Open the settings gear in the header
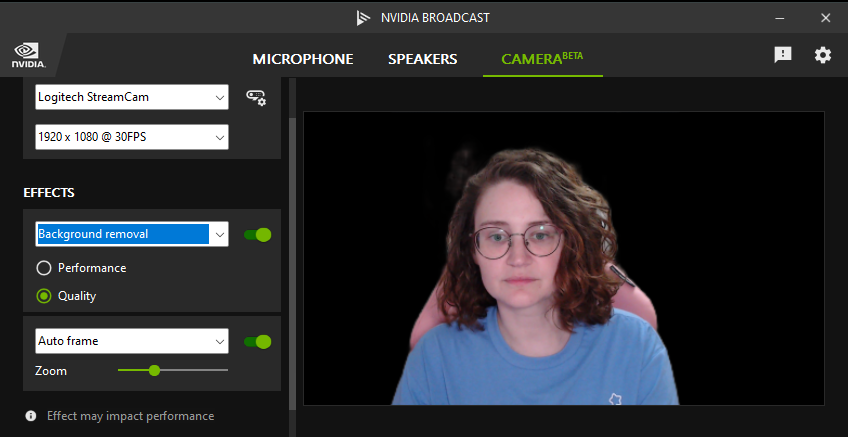The width and height of the screenshot is (848, 437). click(823, 55)
